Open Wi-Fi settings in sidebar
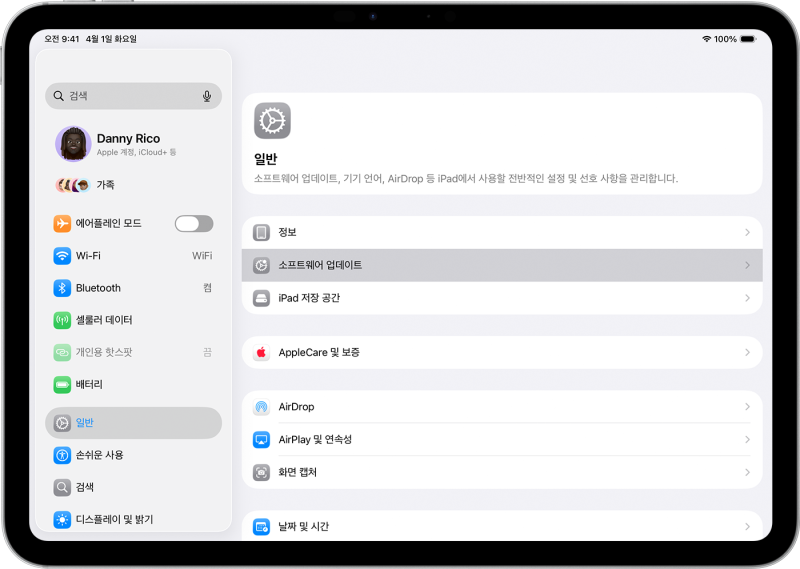 coord(133,256)
